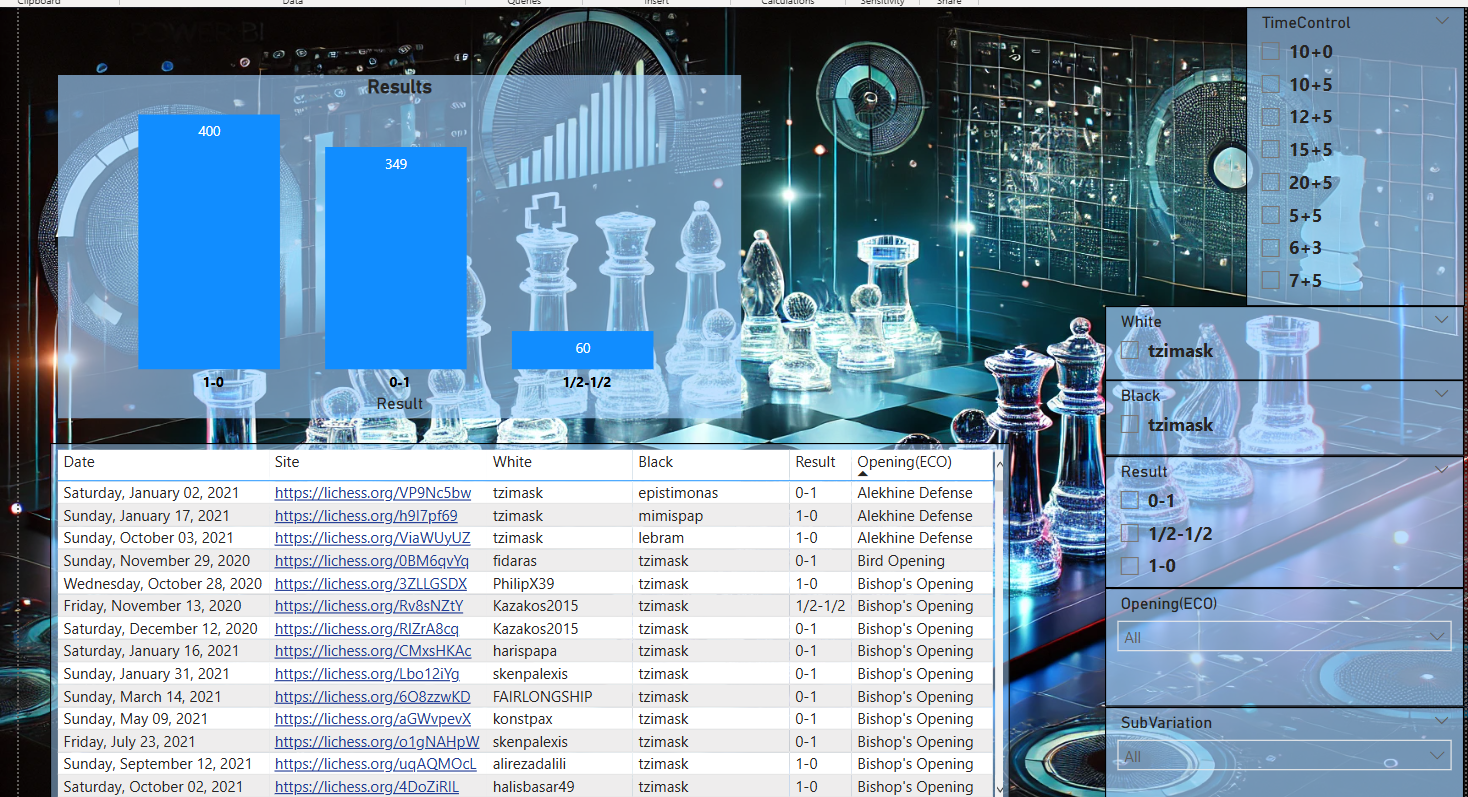Open the SubVariation slicer dropdown
Viewport: 1468px width, 797px height.
(x=1284, y=756)
